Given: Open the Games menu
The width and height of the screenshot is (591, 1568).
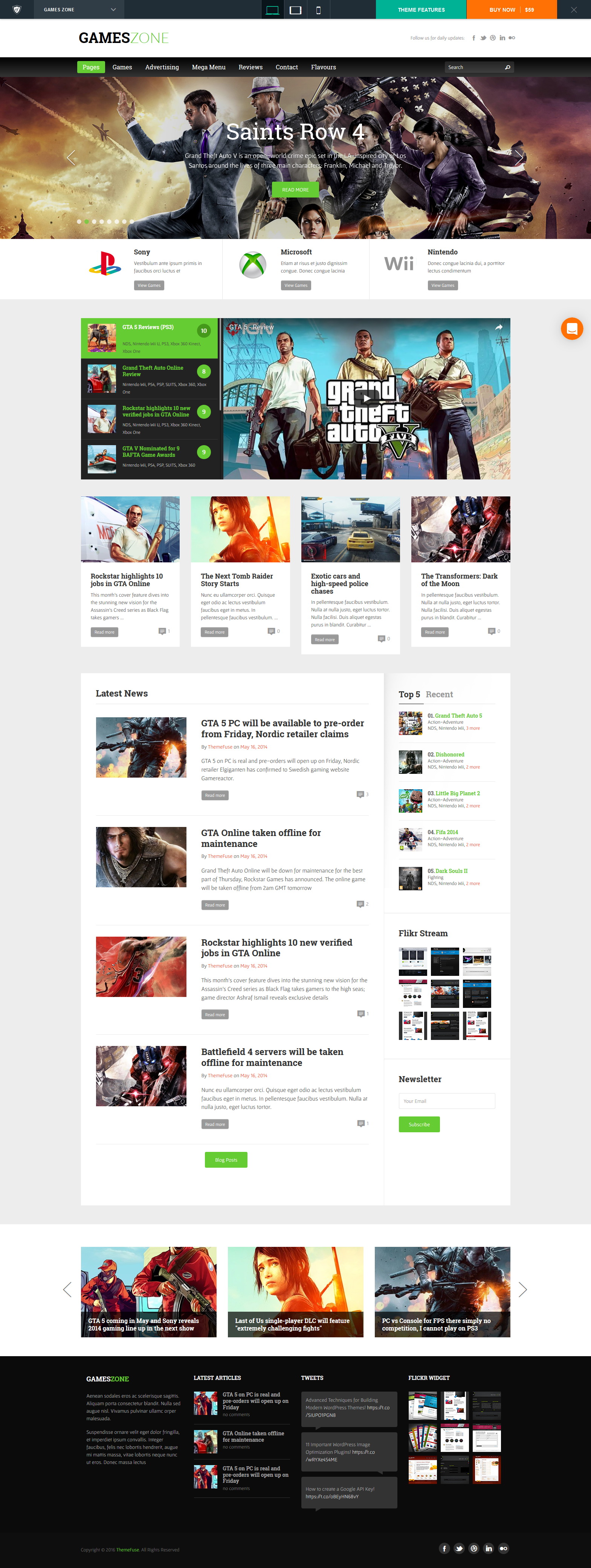Looking at the screenshot, I should click(122, 67).
